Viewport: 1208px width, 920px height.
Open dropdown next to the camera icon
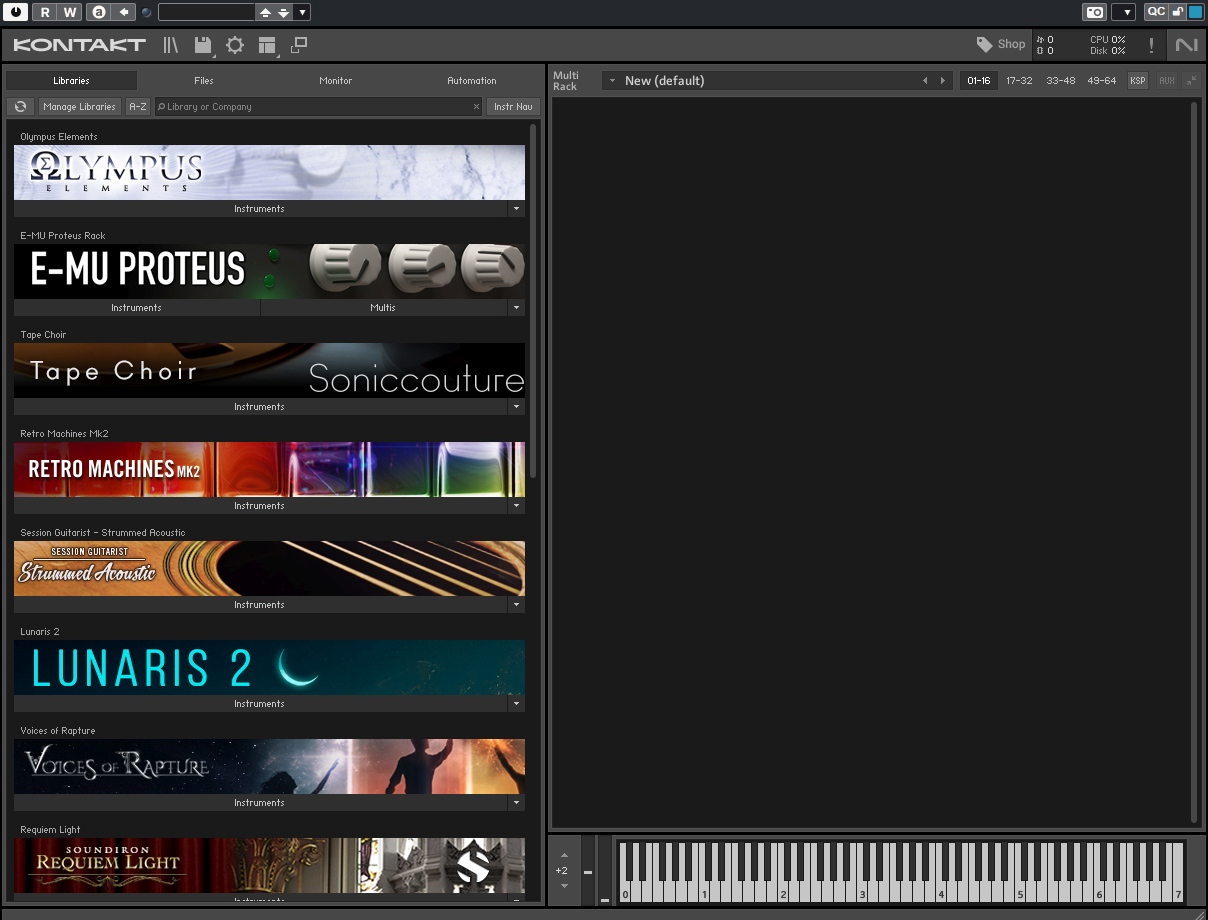pyautogui.click(x=1123, y=12)
